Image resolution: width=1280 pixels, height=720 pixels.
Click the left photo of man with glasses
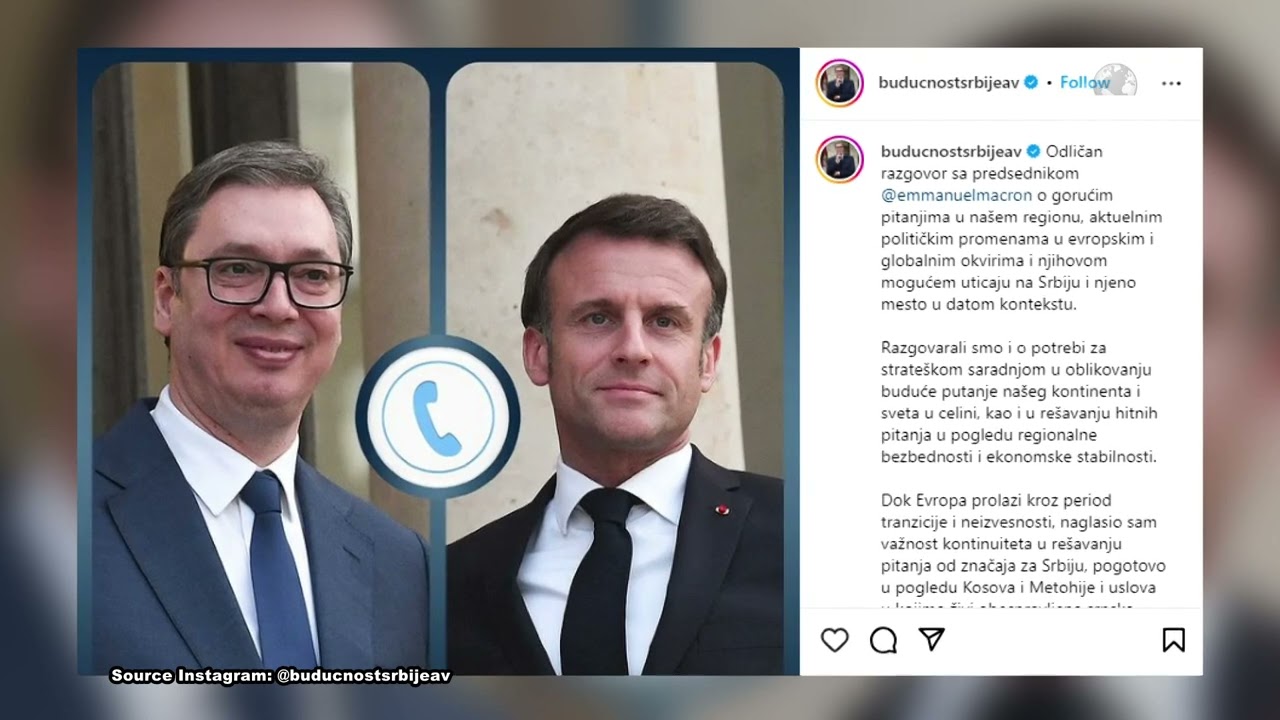point(262,368)
